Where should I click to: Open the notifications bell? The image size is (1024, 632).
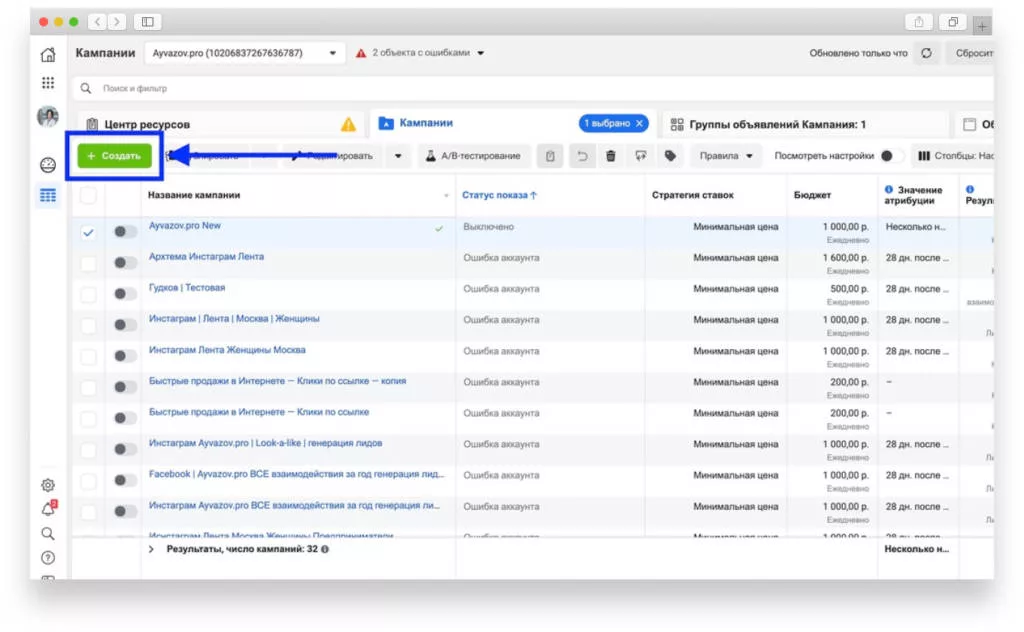click(48, 509)
